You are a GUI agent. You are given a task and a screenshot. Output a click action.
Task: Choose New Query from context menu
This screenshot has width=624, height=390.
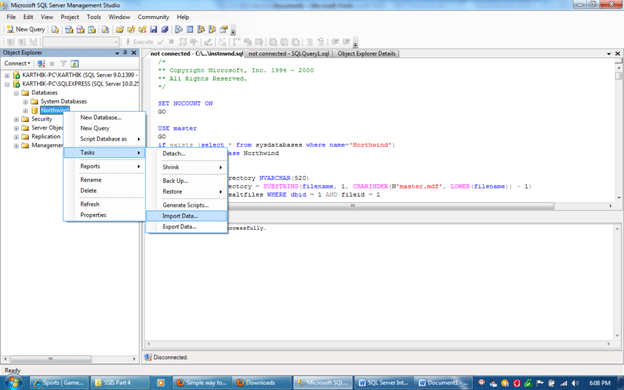104,128
